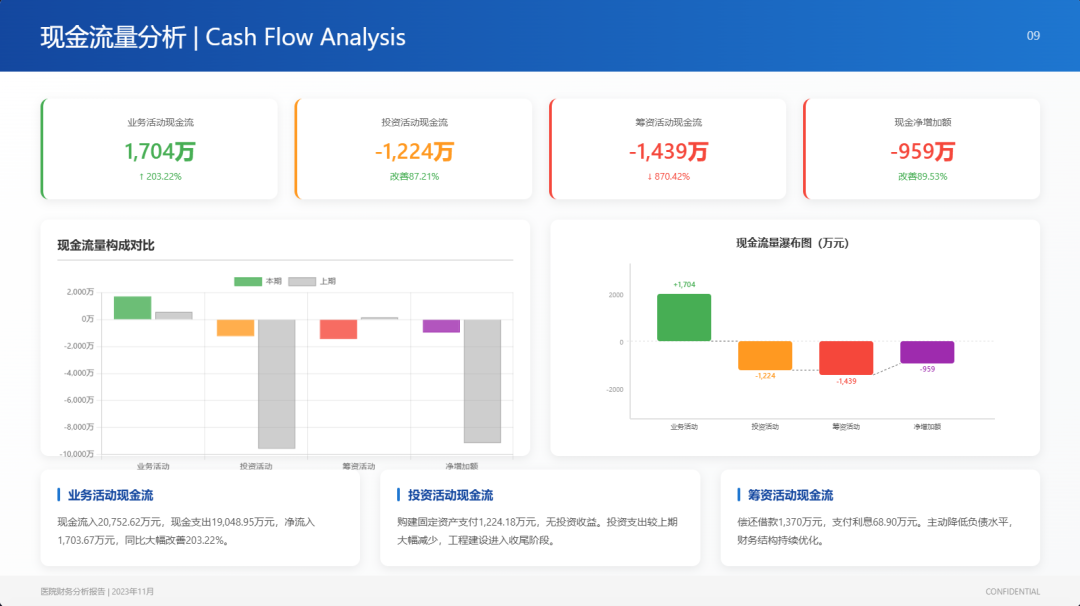Click the 改善89.53% change indicator
Image resolution: width=1080 pixels, height=606 pixels.
point(922,177)
